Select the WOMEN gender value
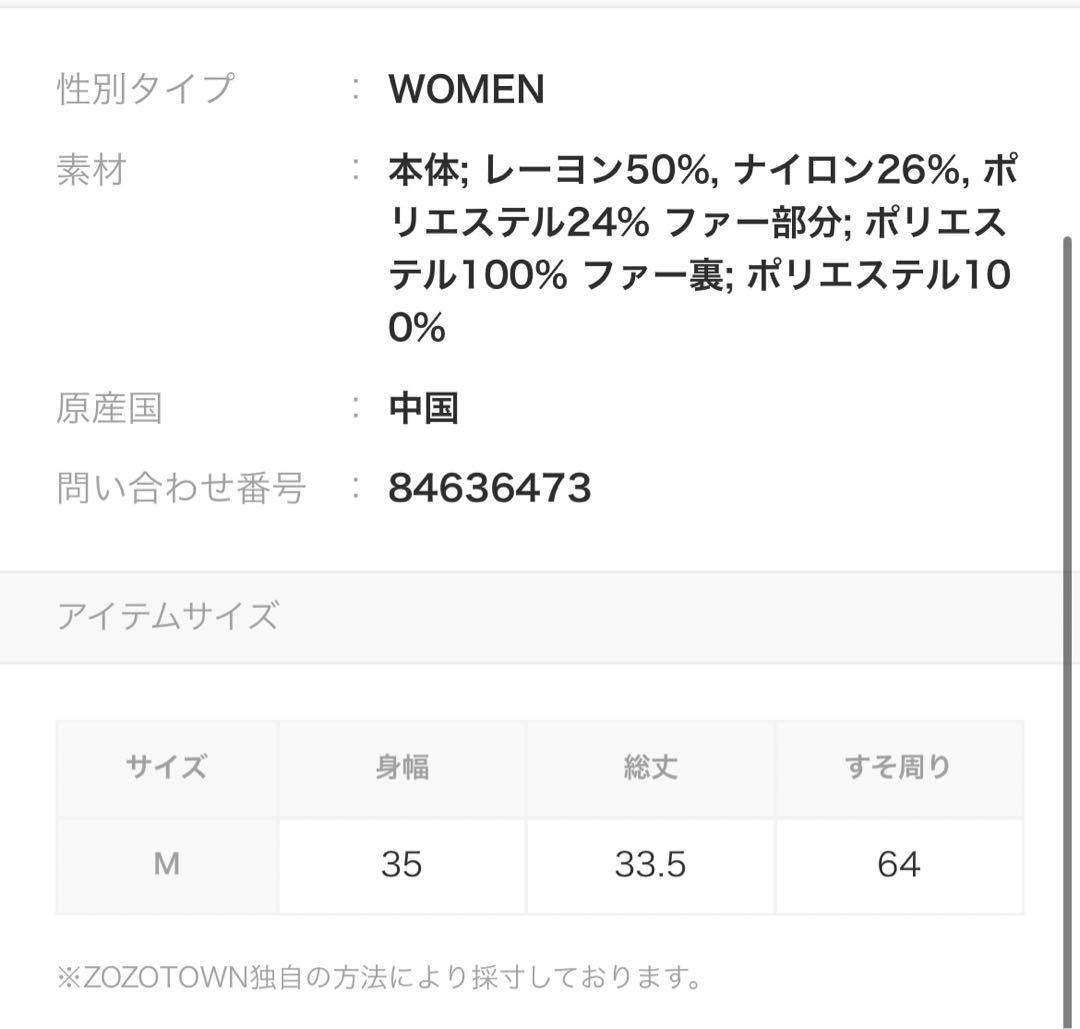1080x1029 pixels. click(466, 90)
